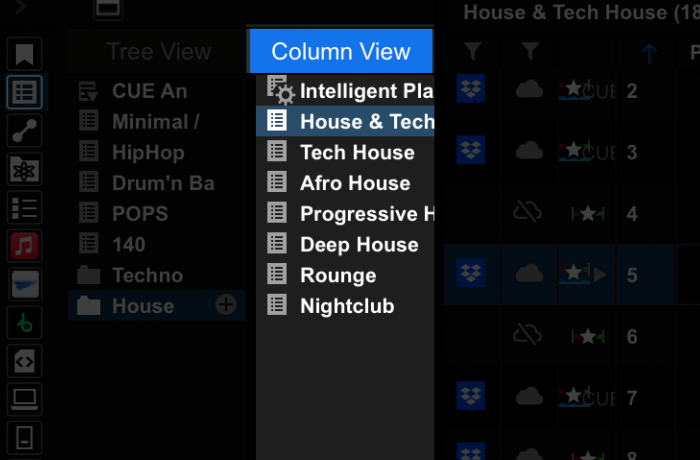Select the Matching connection icon in sidebar
This screenshot has height=460, width=700.
tap(25, 131)
